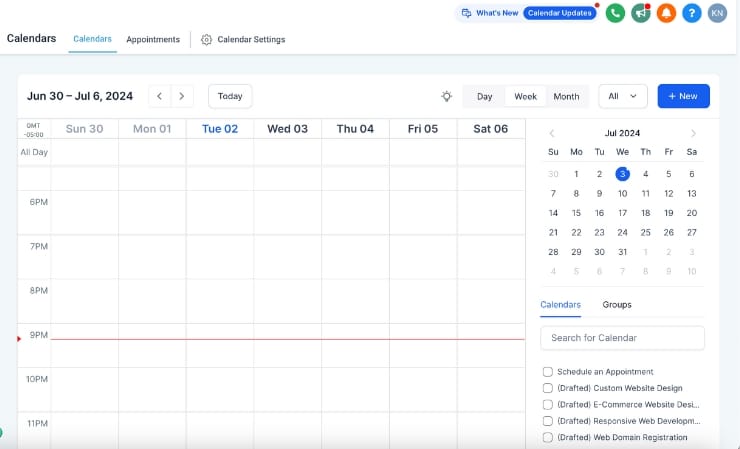740x449 pixels.
Task: Select the Calendars sidebar tab
Action: click(560, 305)
